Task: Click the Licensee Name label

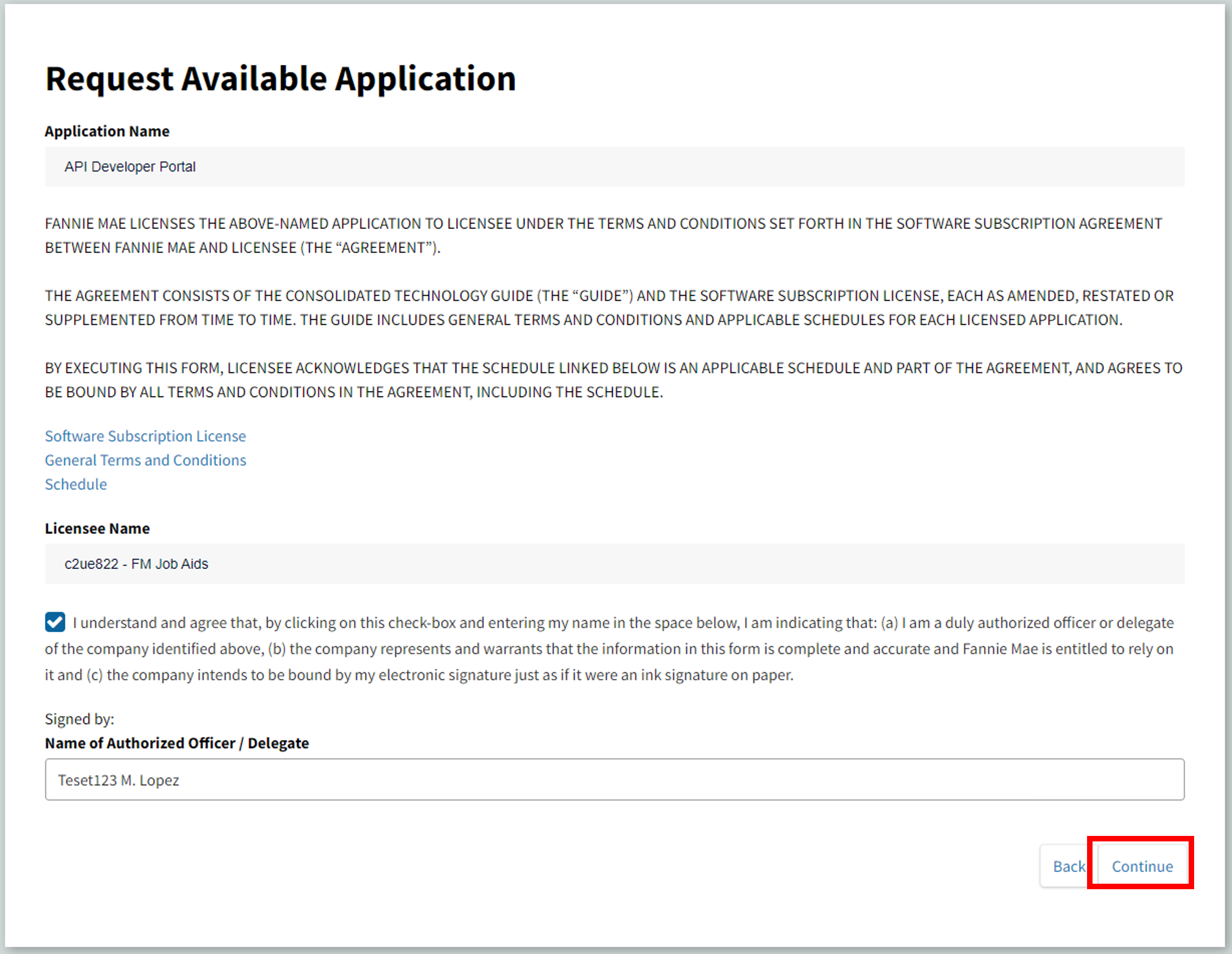Action: [x=97, y=528]
